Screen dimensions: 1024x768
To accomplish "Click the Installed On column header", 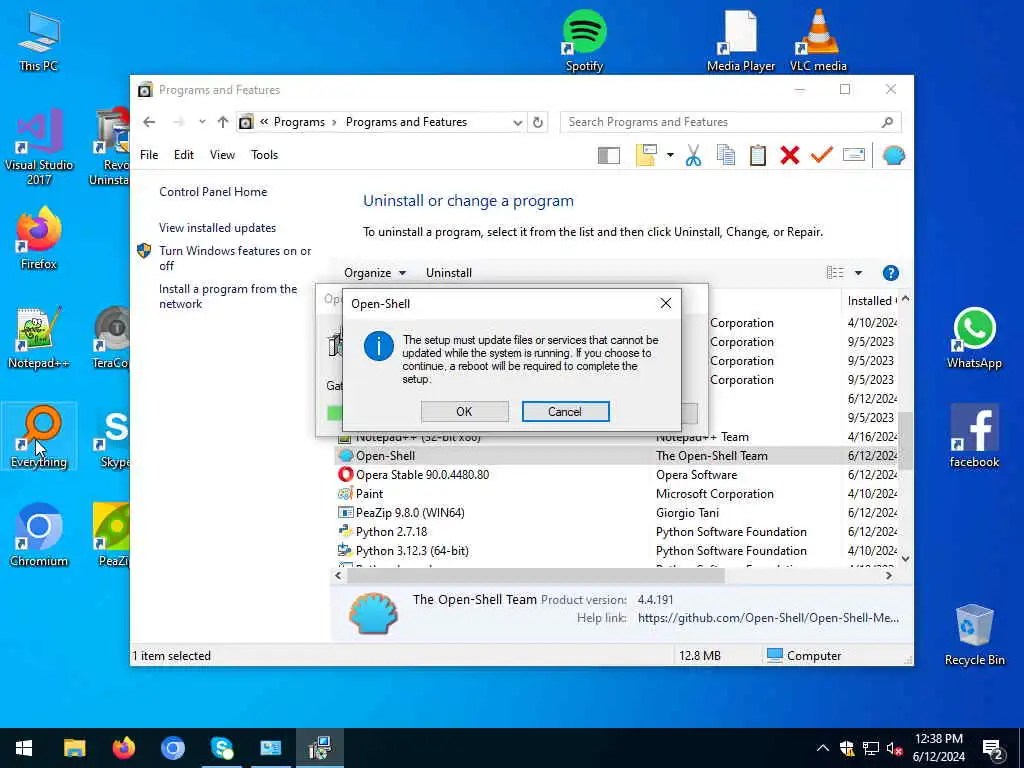I will click(x=871, y=301).
